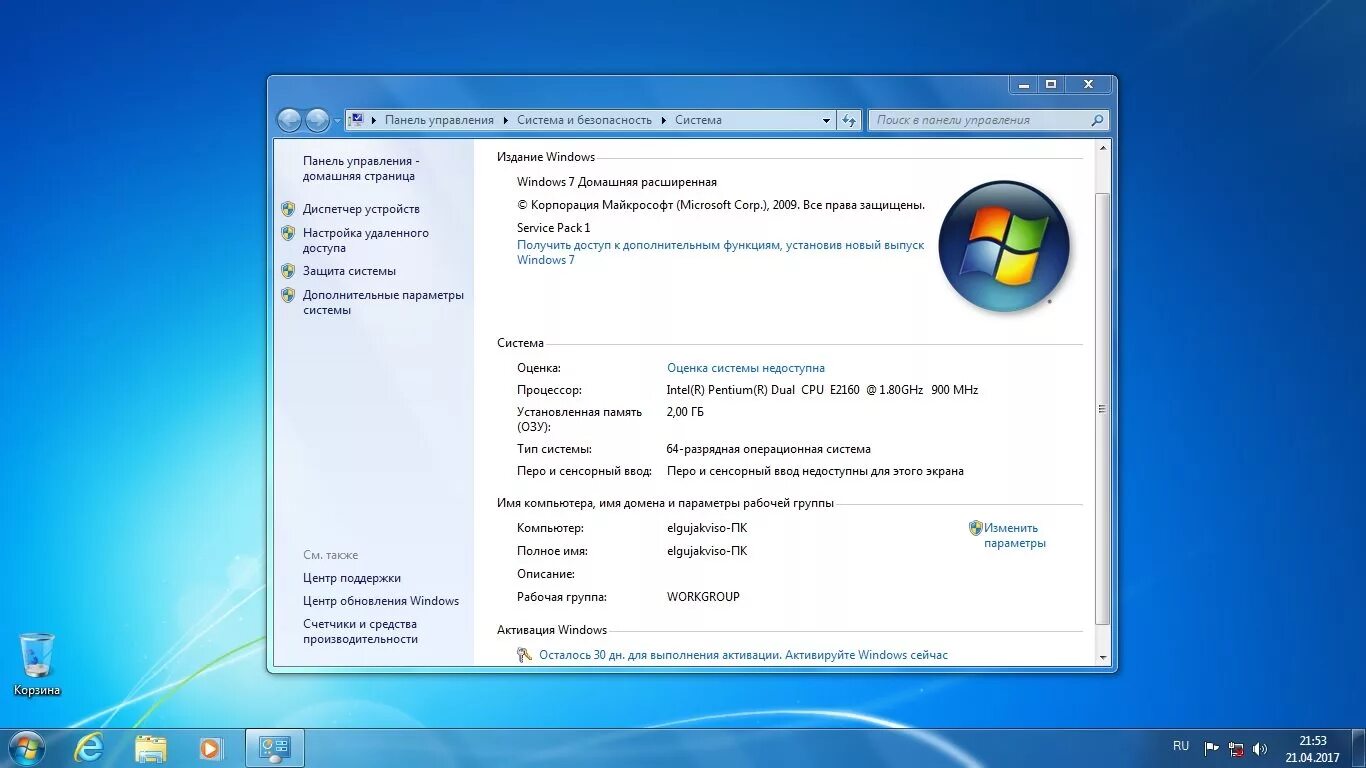Navigate to Система и безопасность breadcrumb
The height and width of the screenshot is (768, 1366).
click(x=585, y=120)
